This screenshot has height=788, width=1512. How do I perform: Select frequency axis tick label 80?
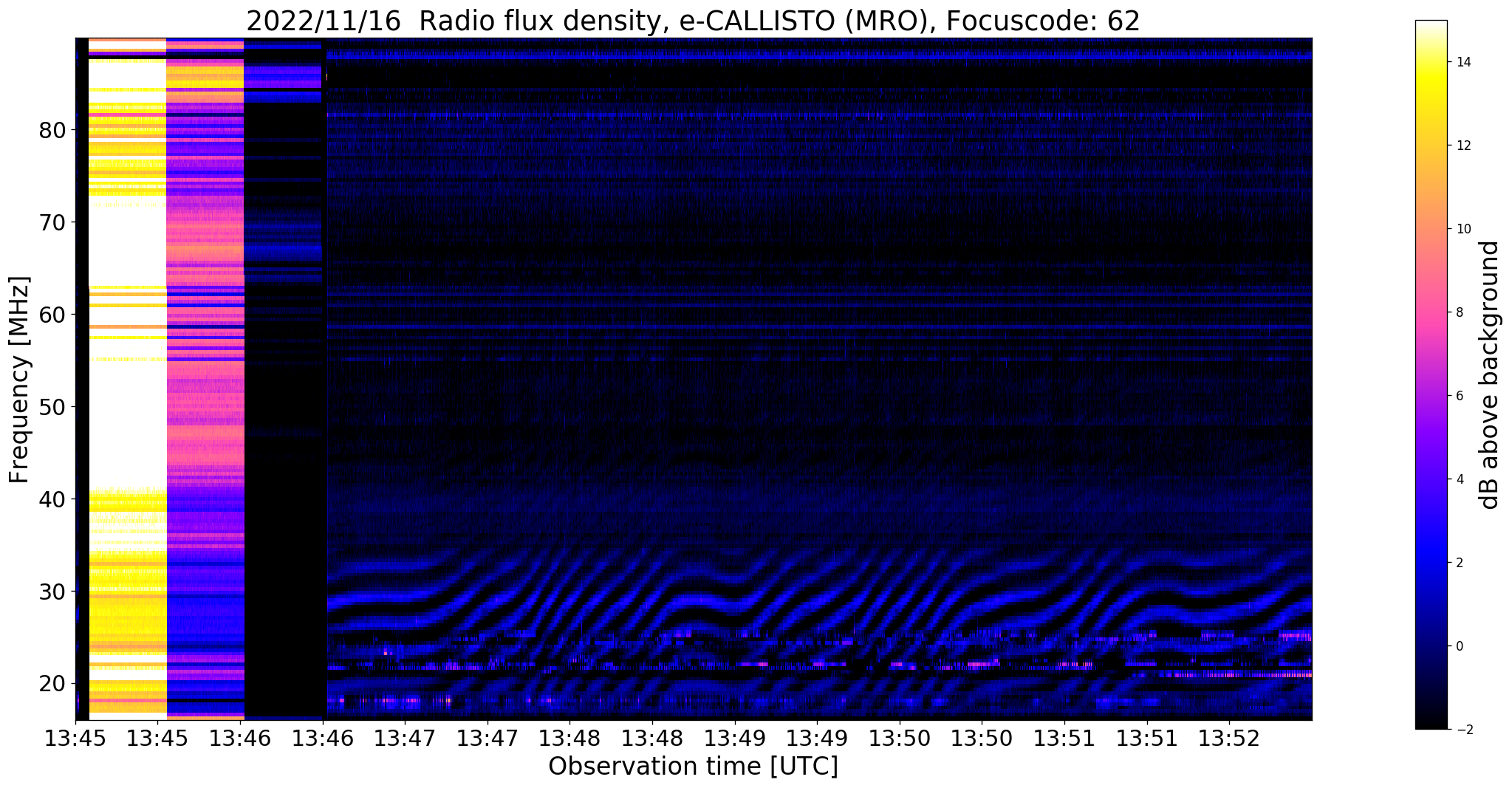(x=52, y=131)
